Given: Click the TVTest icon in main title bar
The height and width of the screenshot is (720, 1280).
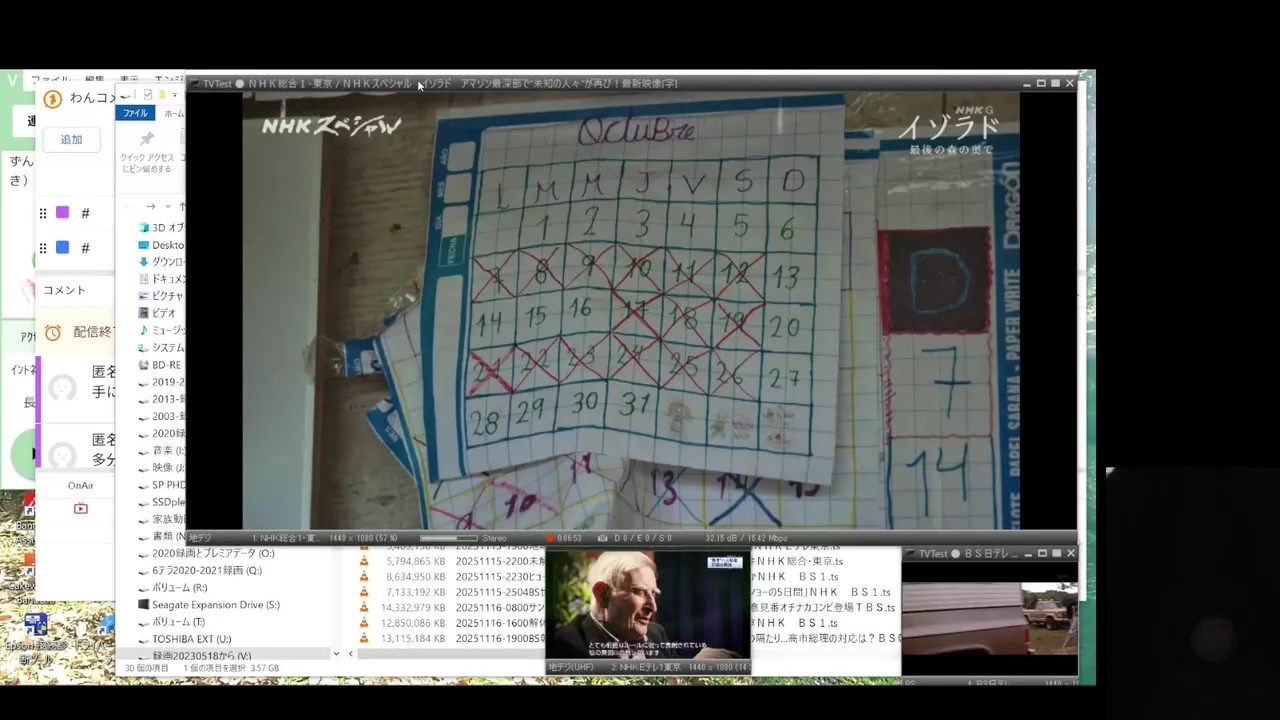Looking at the screenshot, I should tap(195, 83).
